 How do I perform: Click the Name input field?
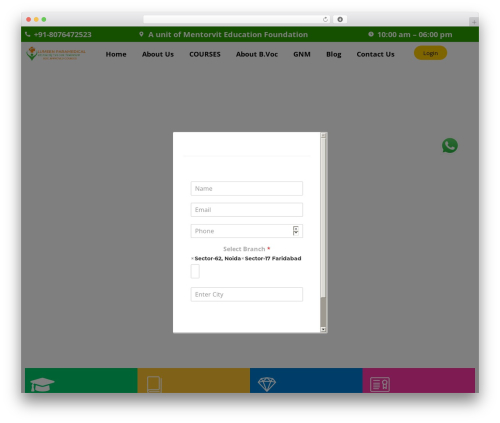point(247,188)
